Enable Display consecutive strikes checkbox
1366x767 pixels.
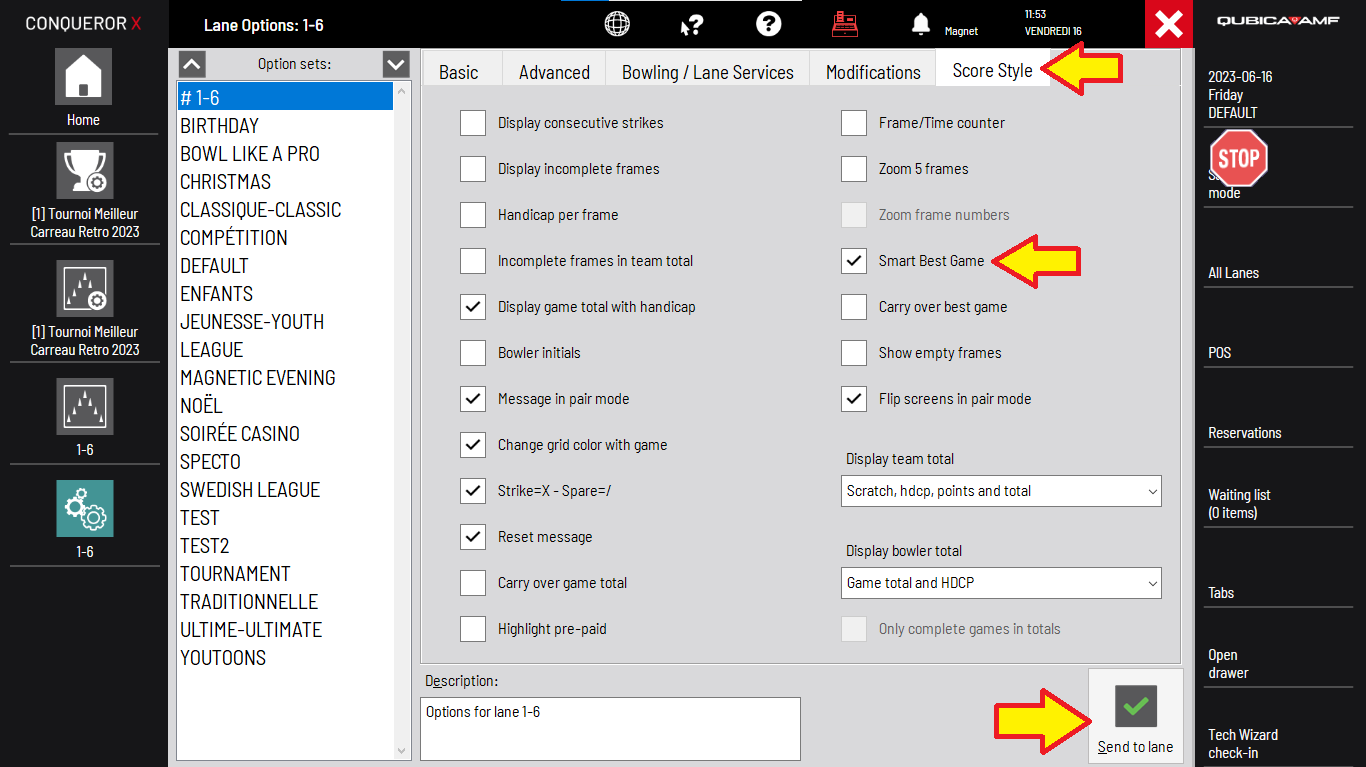pos(473,123)
